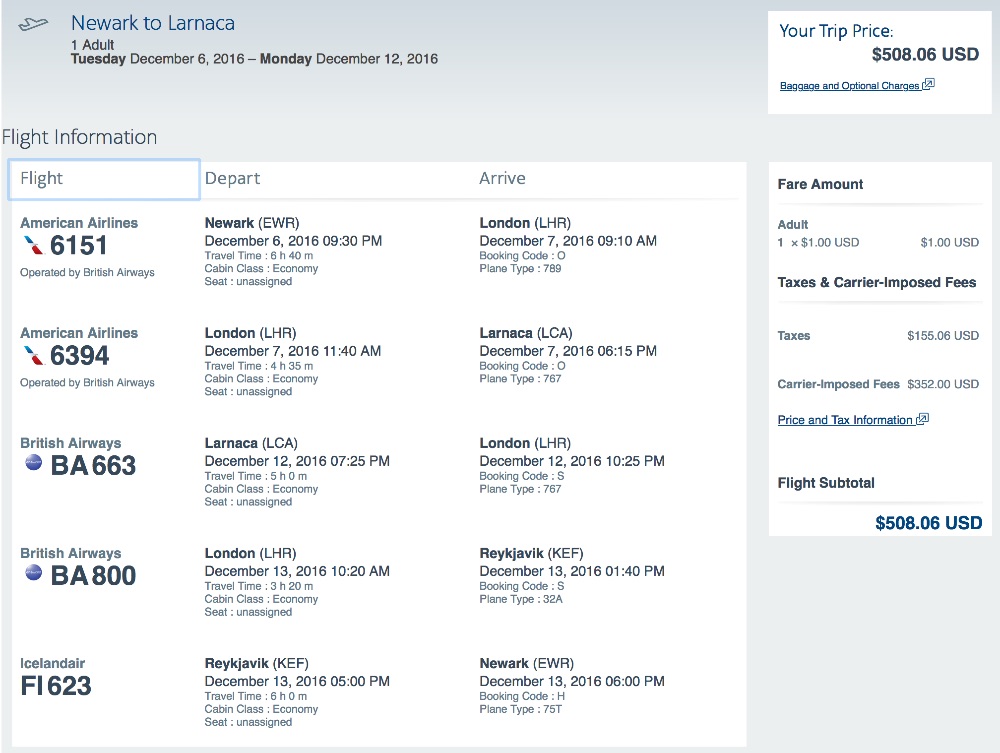Click the Your Trip Price heading
The image size is (1000, 753).
[836, 31]
